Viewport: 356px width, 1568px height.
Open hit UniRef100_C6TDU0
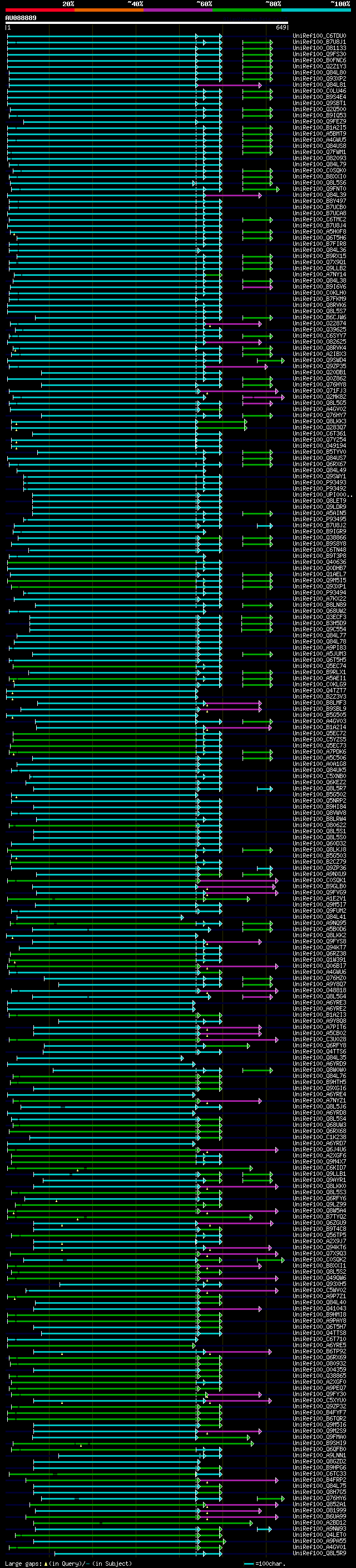319,36
